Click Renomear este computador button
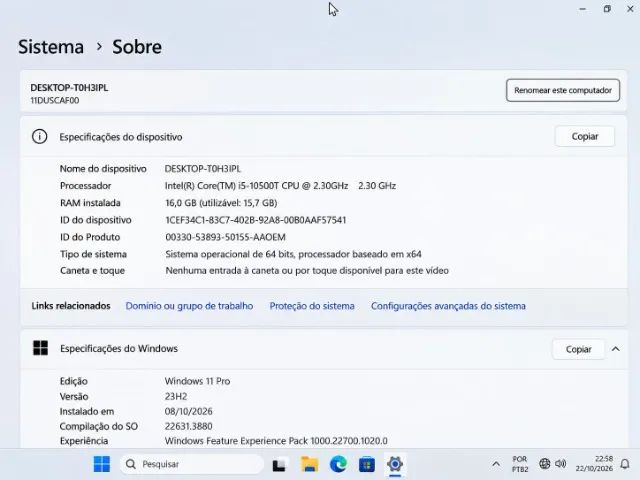This screenshot has height=480, width=640. click(x=563, y=90)
